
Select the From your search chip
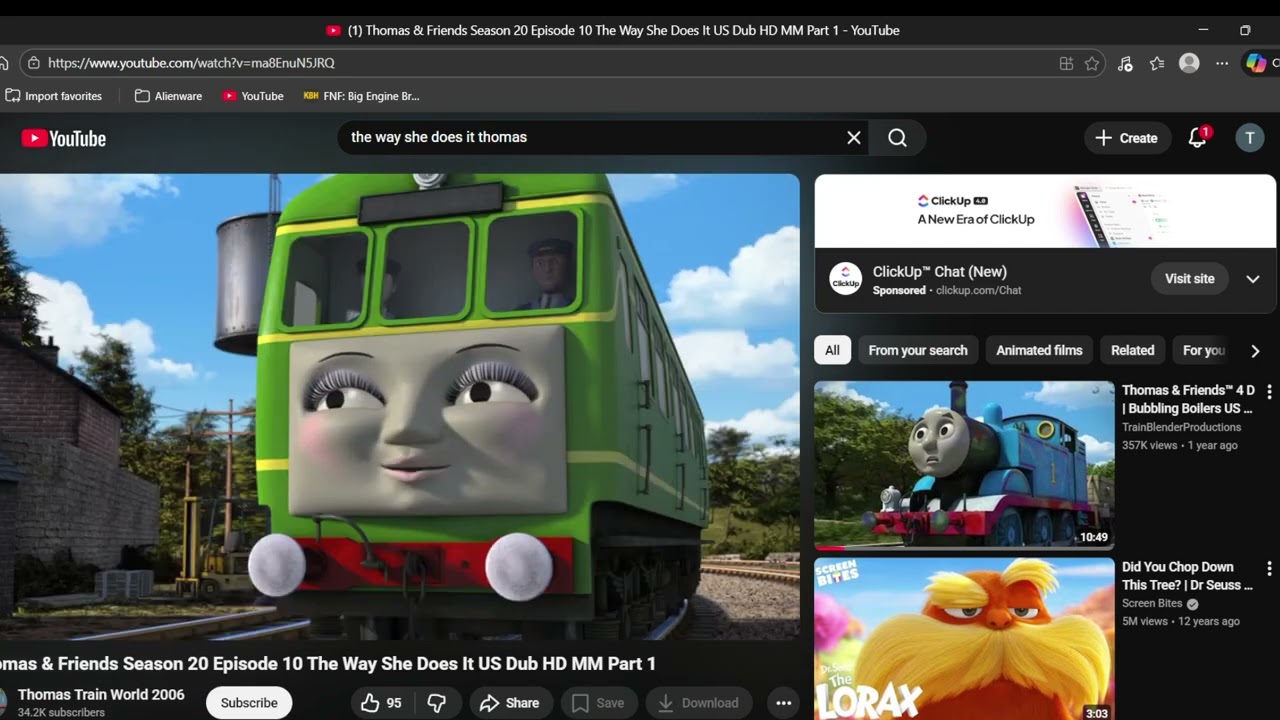pos(918,350)
